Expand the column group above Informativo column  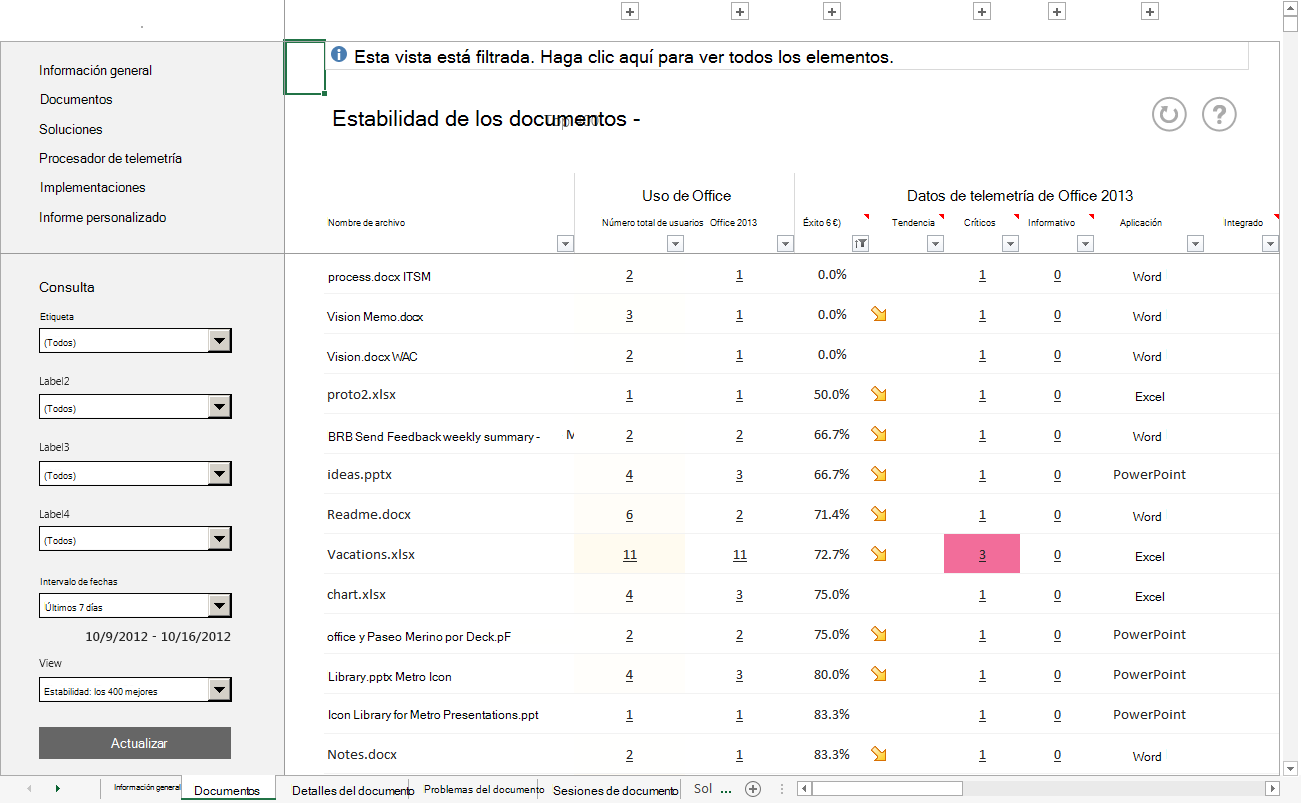[x=1058, y=11]
